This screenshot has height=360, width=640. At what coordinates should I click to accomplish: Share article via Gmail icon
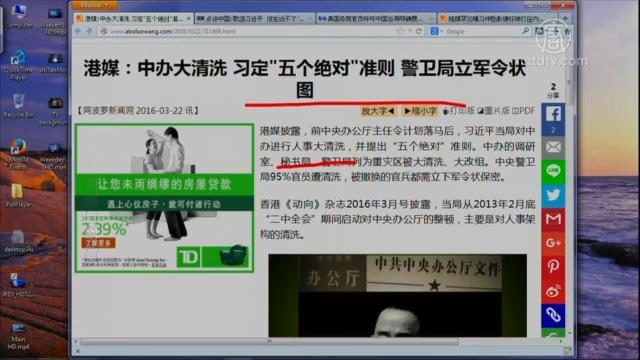pos(553,219)
